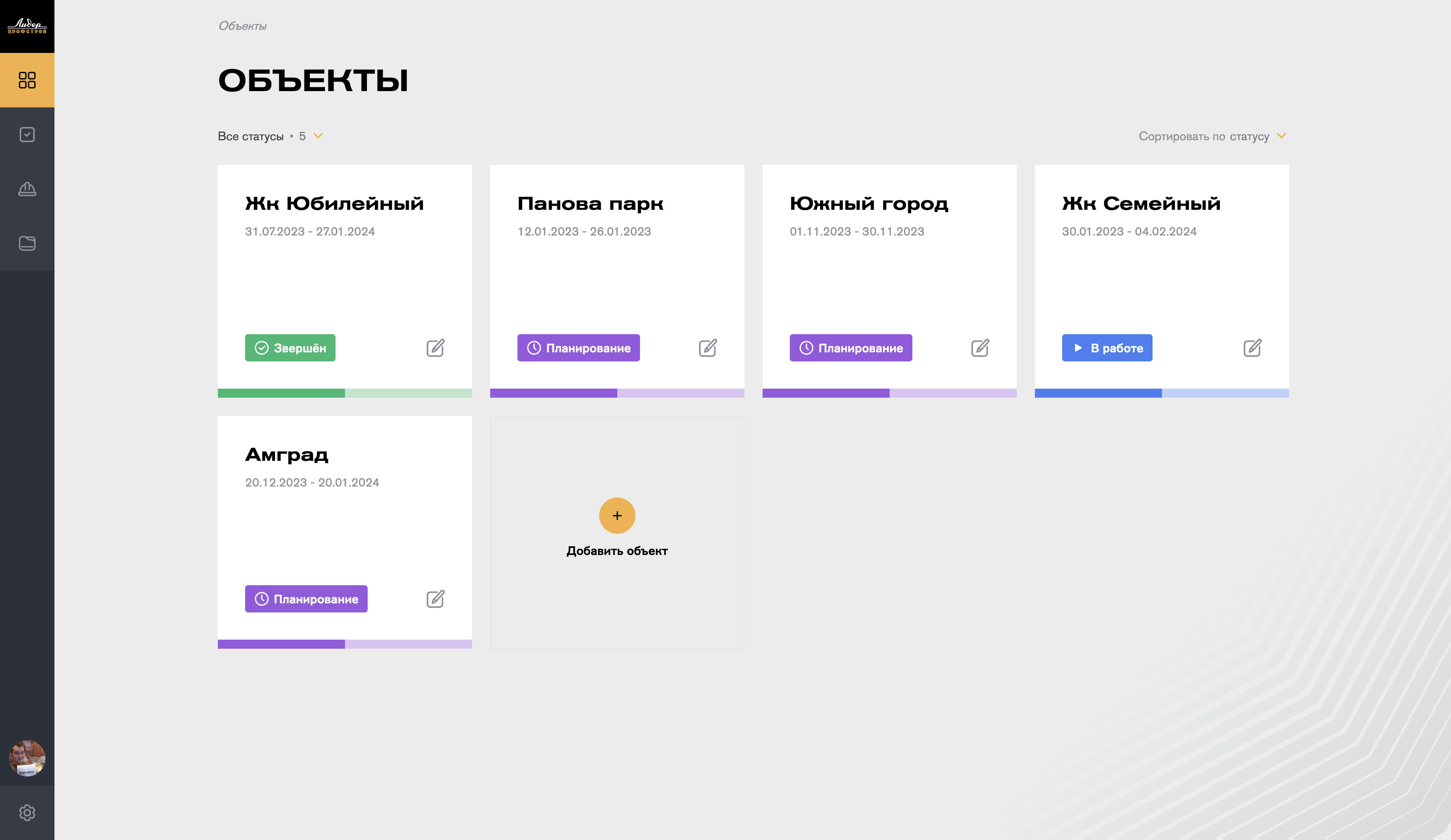
Task: Click the purple progress bar of Южный город
Action: [890, 393]
